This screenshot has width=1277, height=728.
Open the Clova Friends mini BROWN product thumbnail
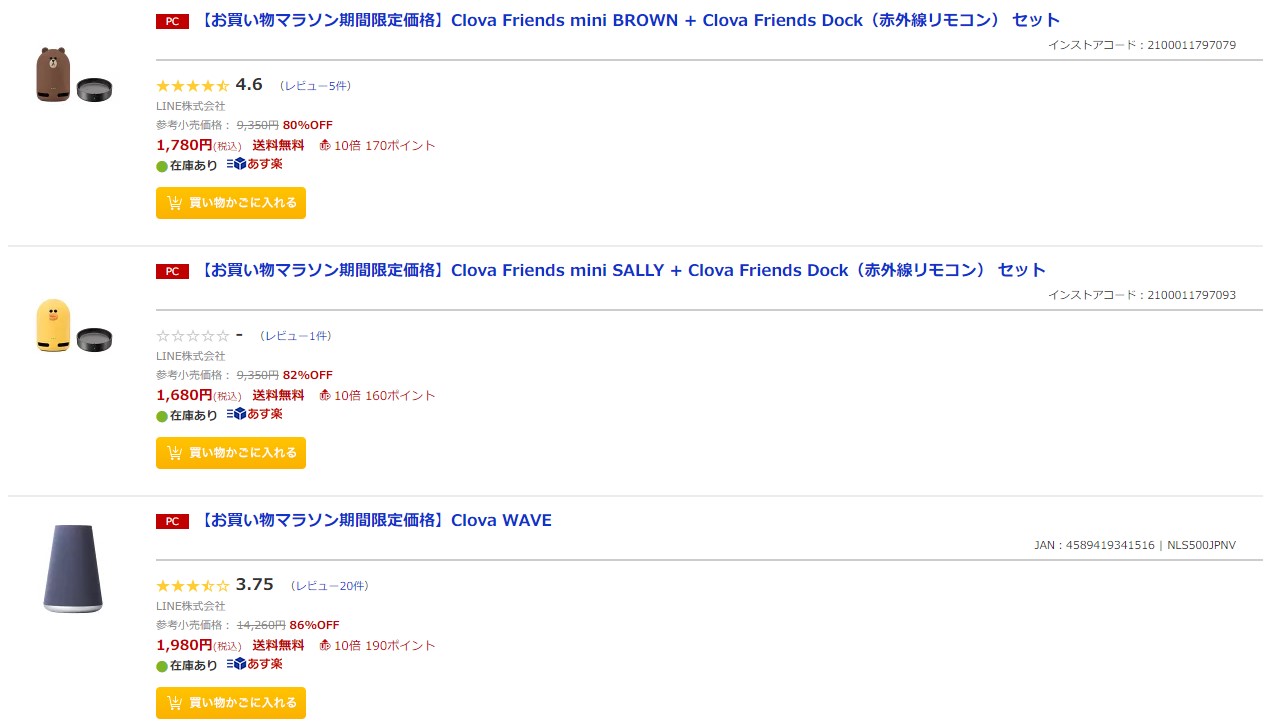tap(74, 75)
